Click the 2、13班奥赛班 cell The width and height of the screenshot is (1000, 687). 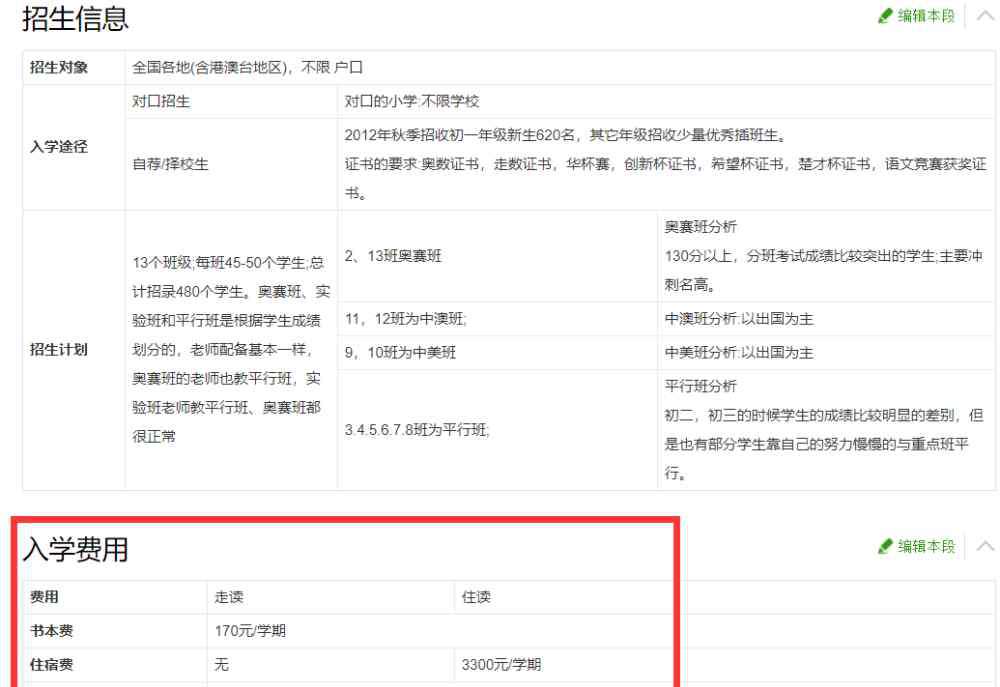393,256
